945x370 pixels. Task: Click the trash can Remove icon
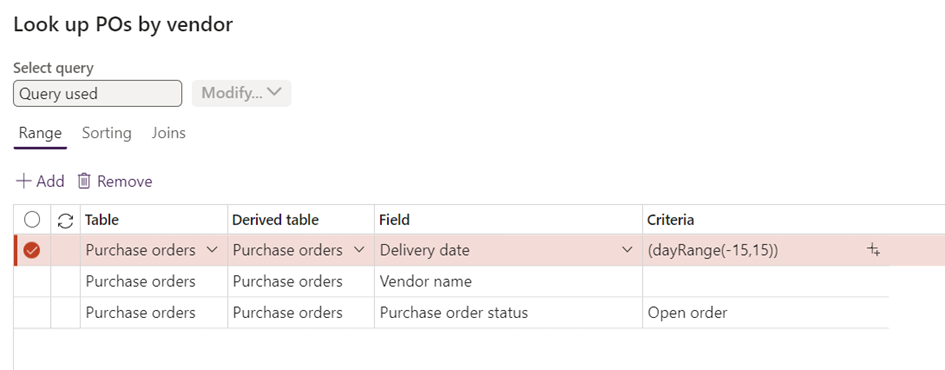(84, 181)
